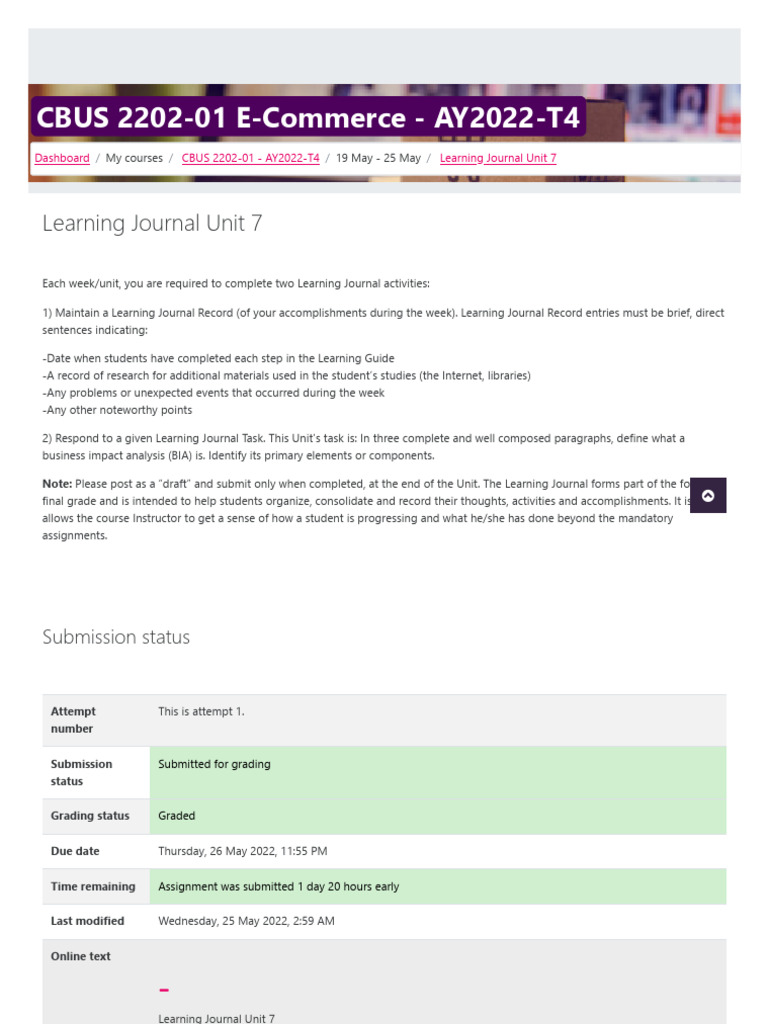
Task: Select the My courses breadcrumb item
Action: [x=134, y=158]
